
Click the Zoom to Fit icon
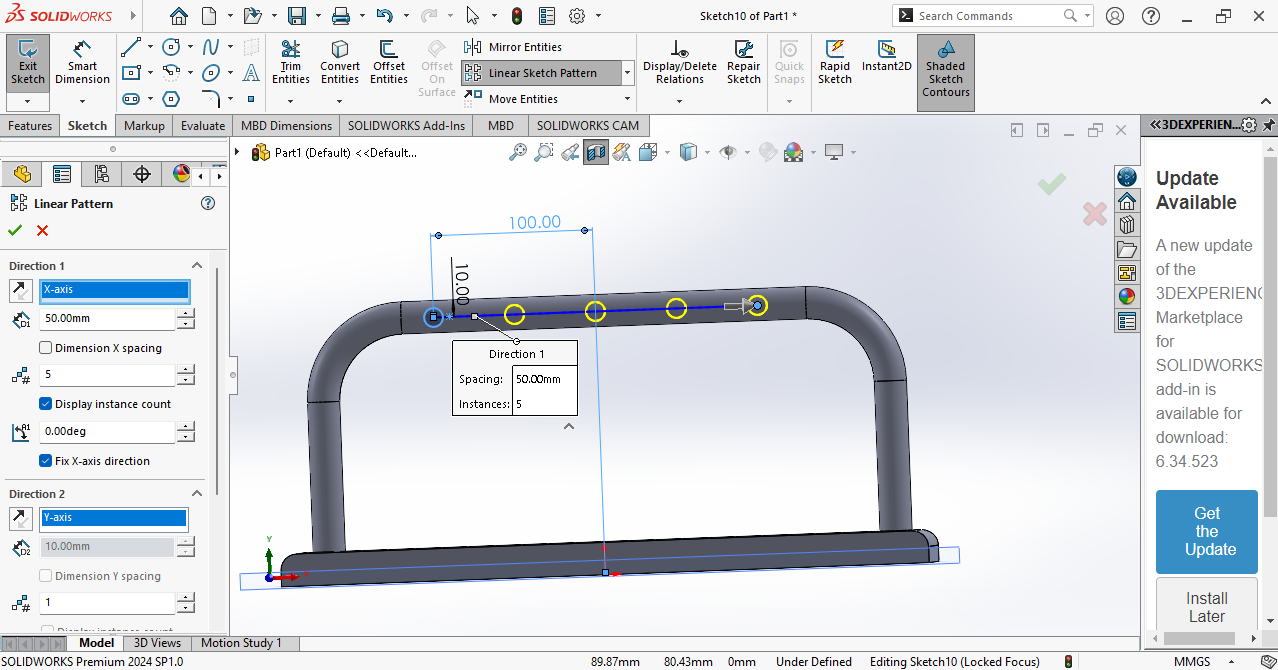pos(518,152)
